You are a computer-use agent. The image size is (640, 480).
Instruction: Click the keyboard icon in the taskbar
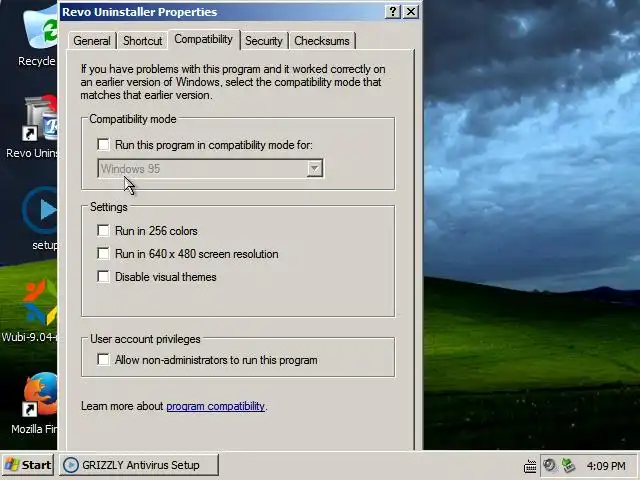pyautogui.click(x=530, y=466)
